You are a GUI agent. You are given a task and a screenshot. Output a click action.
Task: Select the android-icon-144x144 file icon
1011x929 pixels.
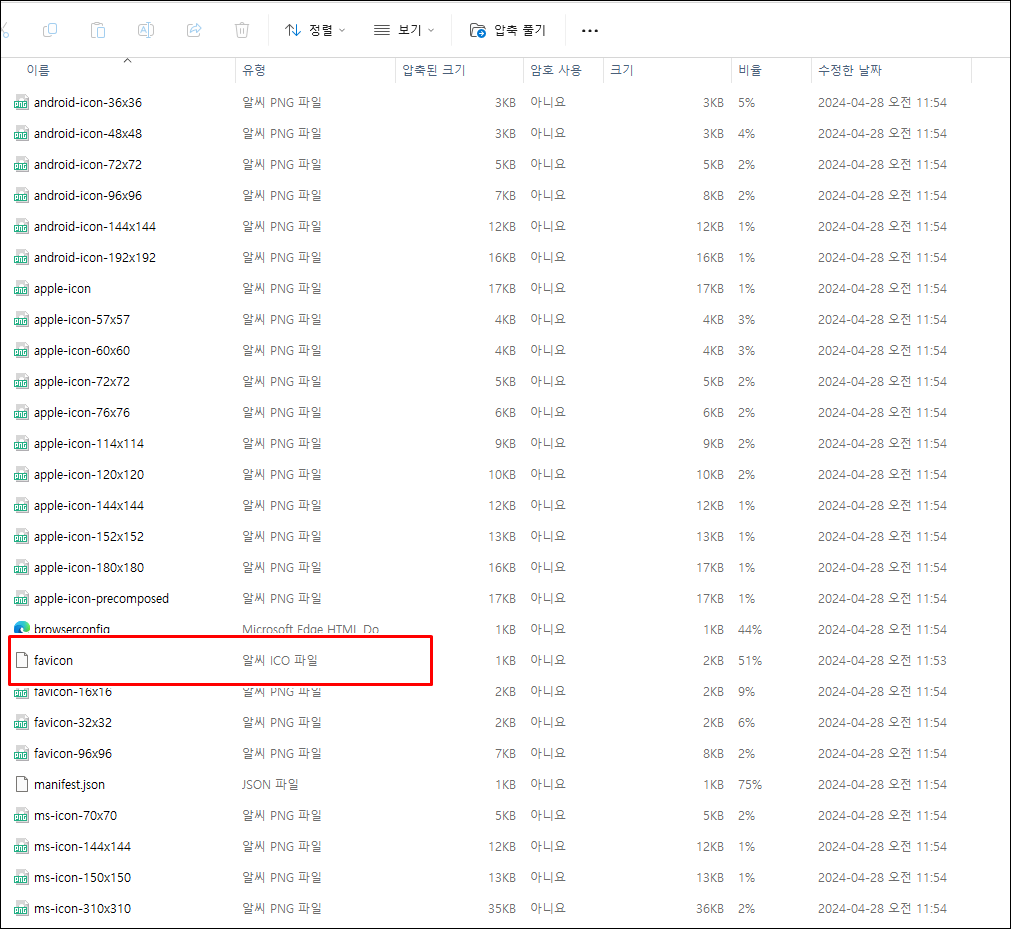(x=21, y=226)
